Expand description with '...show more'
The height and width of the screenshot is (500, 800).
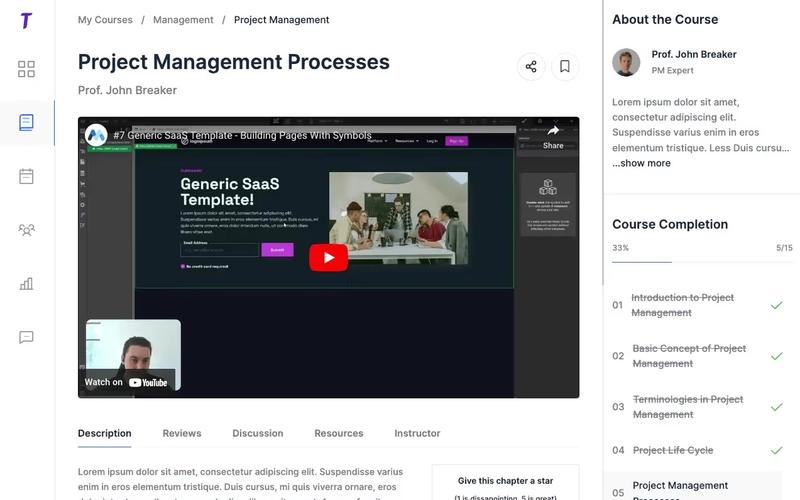tap(642, 163)
